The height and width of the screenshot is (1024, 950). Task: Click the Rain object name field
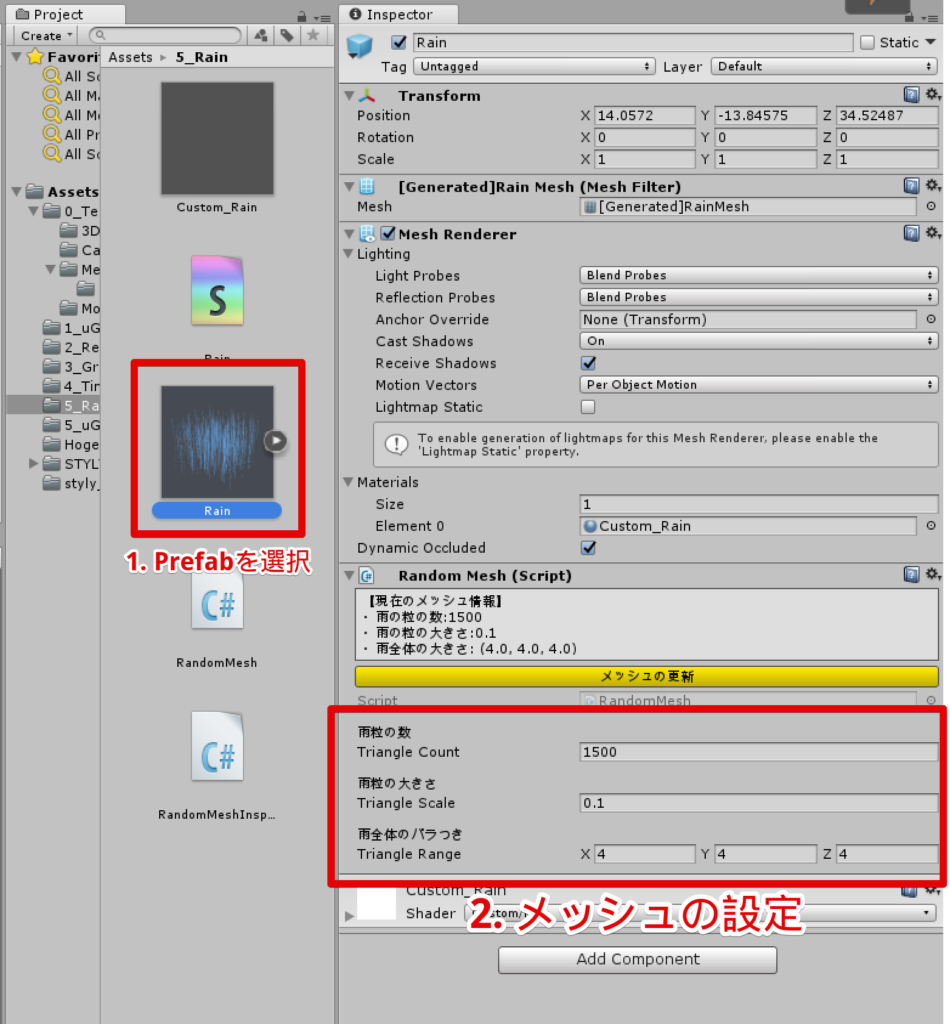pos(633,42)
